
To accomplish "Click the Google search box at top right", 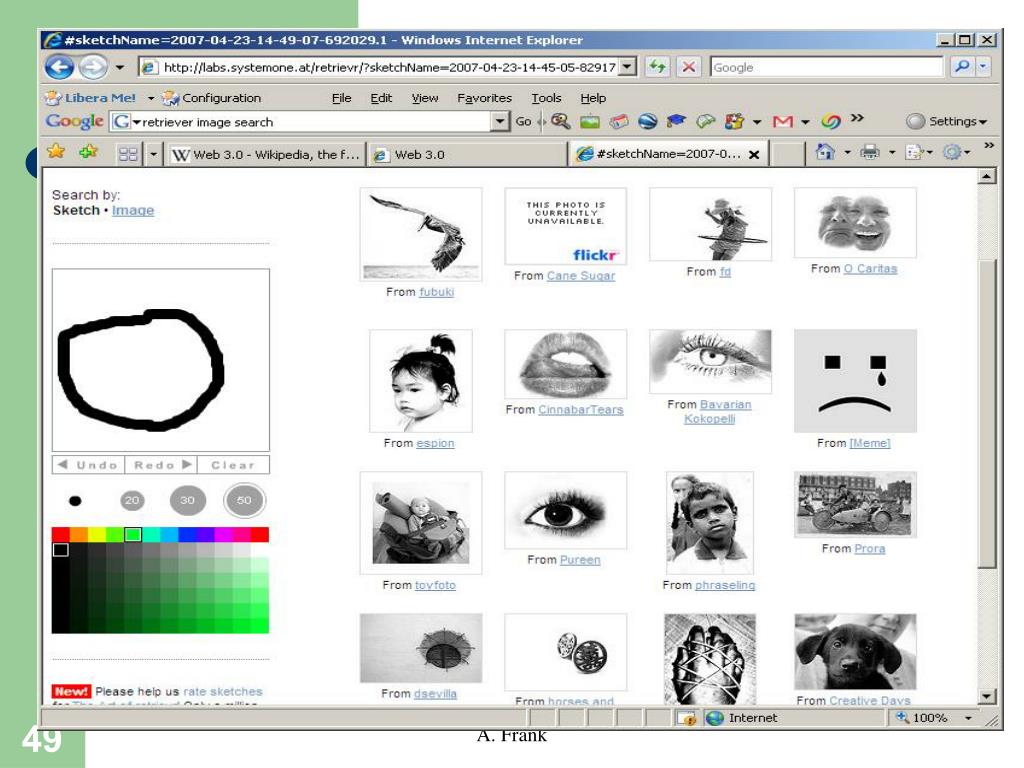I will coord(826,67).
